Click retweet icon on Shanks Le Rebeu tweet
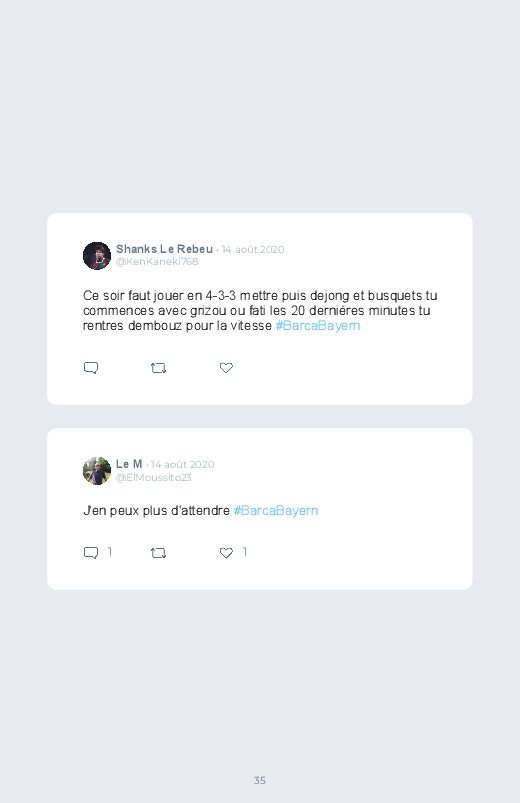 pyautogui.click(x=158, y=368)
